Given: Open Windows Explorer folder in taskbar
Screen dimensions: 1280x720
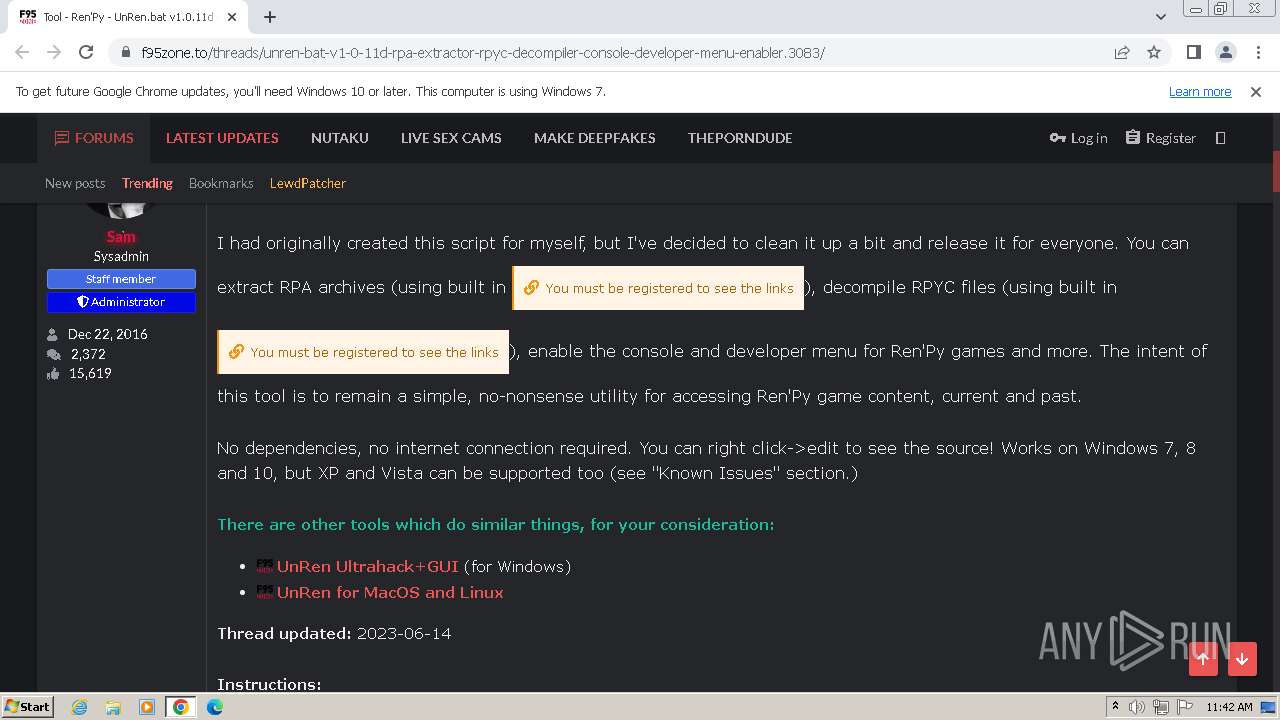Looking at the screenshot, I should pos(113,707).
